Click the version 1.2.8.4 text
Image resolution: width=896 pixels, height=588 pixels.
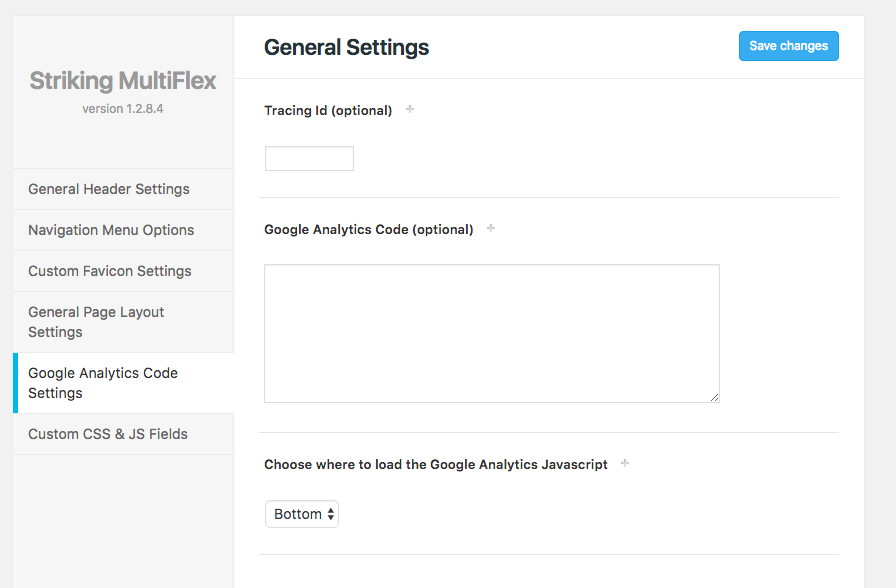tap(123, 109)
